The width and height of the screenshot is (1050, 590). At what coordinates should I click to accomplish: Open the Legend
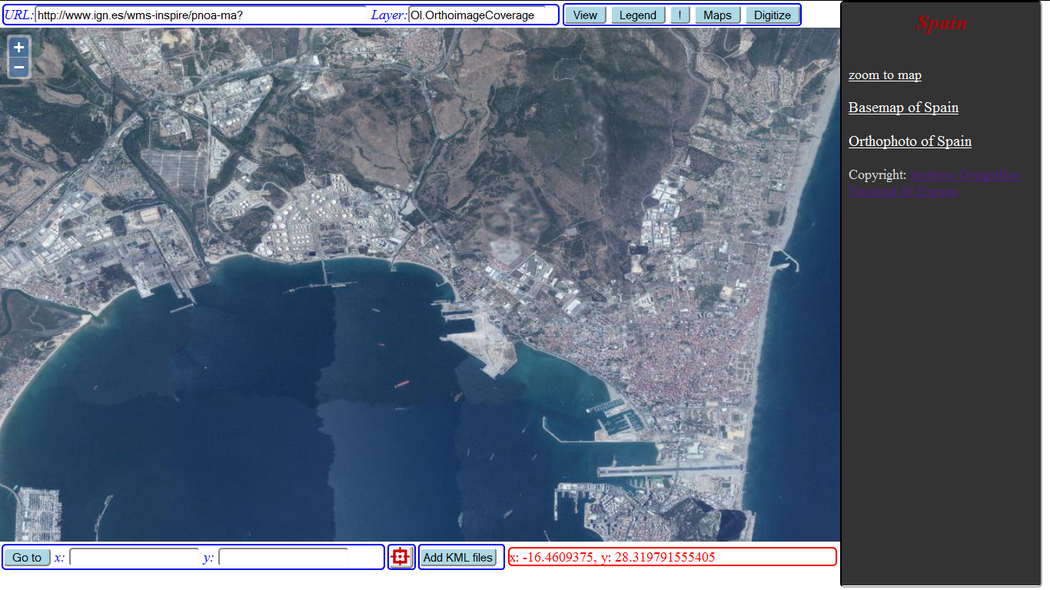click(x=637, y=15)
